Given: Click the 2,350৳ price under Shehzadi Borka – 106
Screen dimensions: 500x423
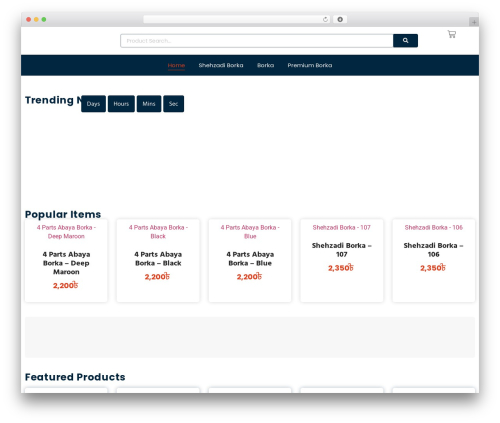Looking at the screenshot, I should tap(432, 268).
